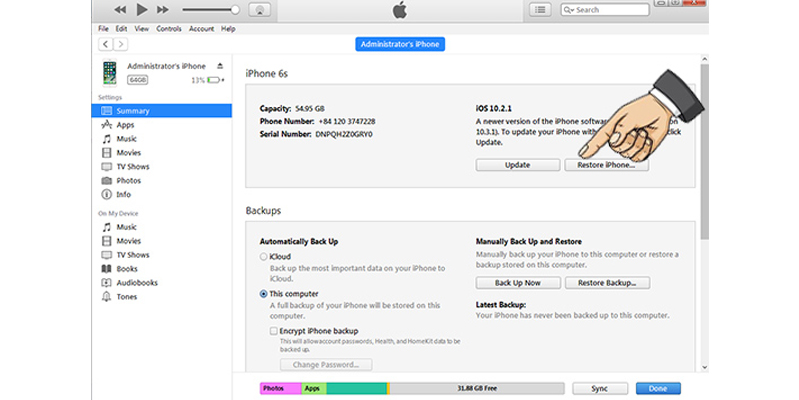
Task: Click the list view icon near search
Action: click(x=541, y=10)
